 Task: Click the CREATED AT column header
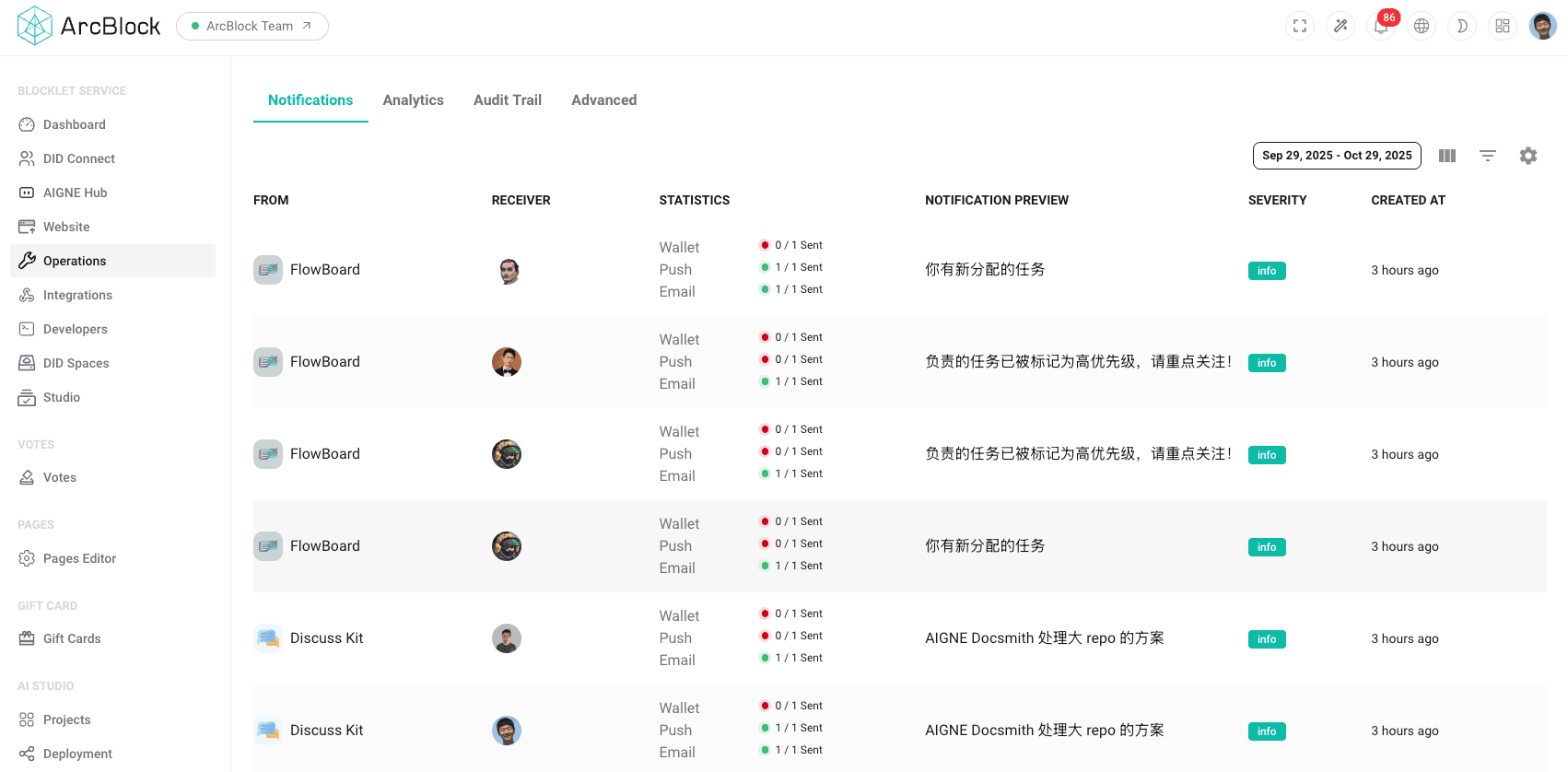1409,200
